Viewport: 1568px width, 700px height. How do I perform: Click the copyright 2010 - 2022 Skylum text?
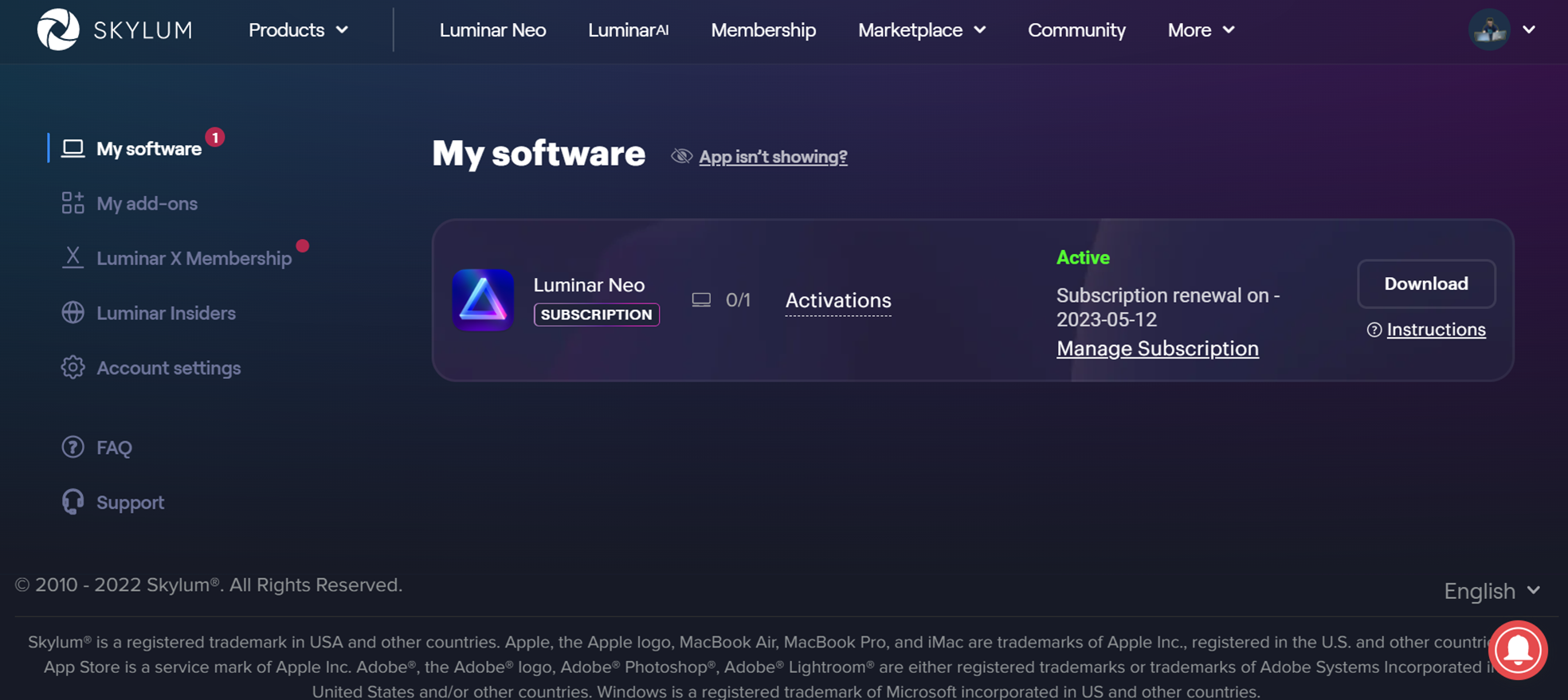point(209,585)
